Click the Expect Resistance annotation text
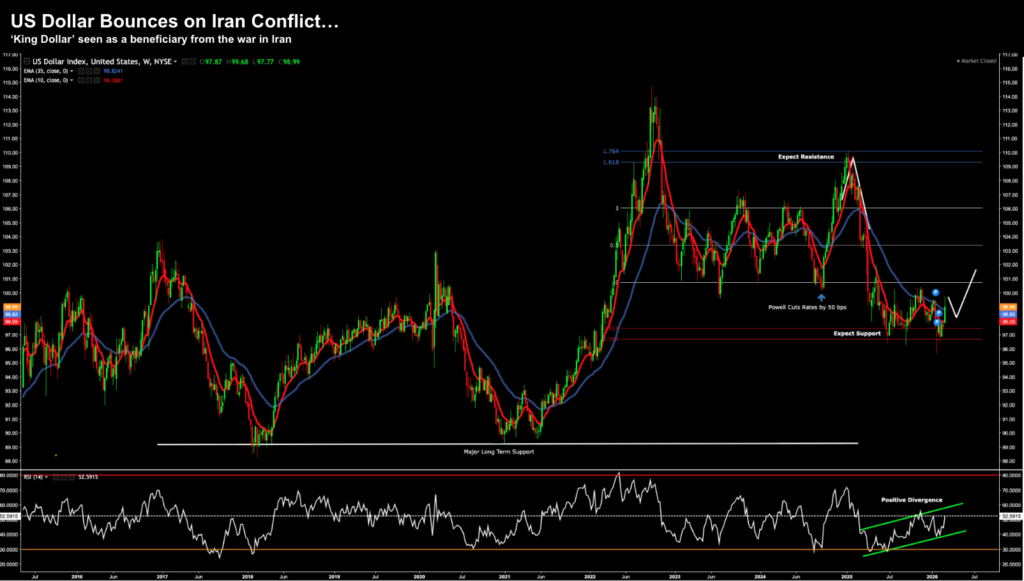This screenshot has width=1024, height=581. click(x=807, y=158)
